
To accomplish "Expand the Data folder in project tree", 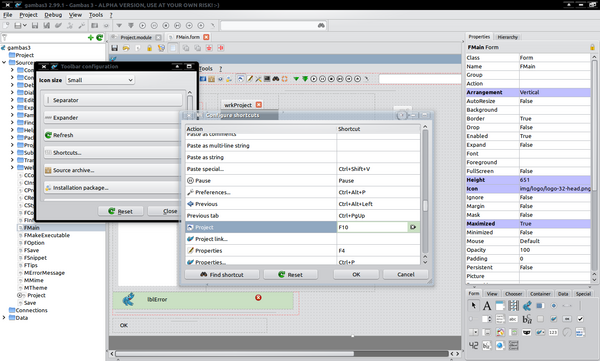I will [4, 318].
